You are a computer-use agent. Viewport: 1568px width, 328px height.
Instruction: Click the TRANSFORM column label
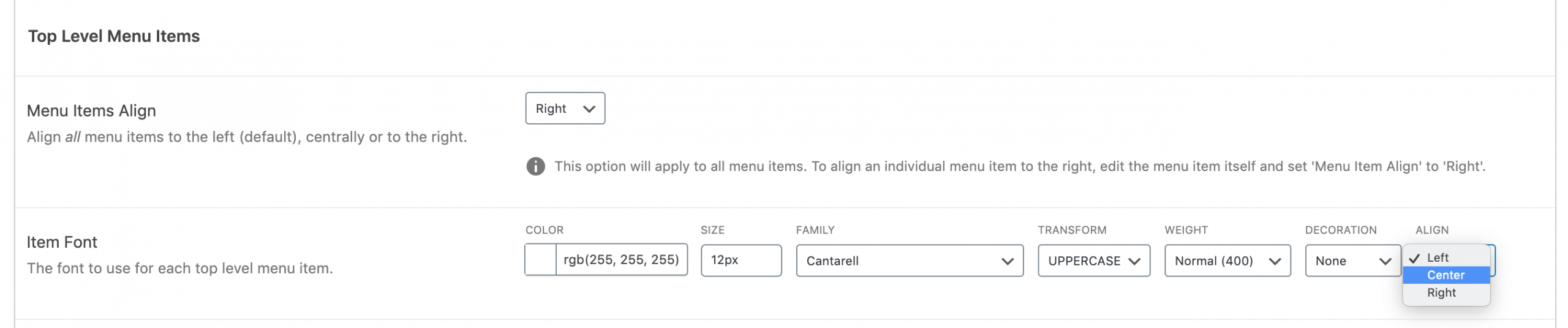coord(1071,230)
